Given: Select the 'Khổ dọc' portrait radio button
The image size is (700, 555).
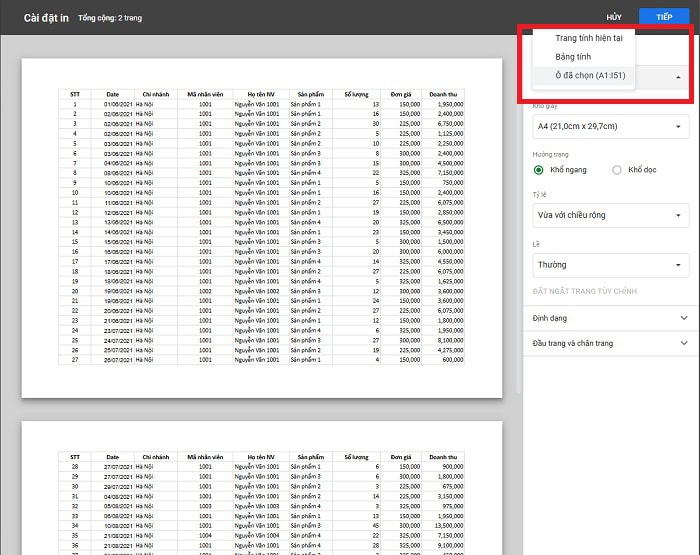Looking at the screenshot, I should coord(617,170).
